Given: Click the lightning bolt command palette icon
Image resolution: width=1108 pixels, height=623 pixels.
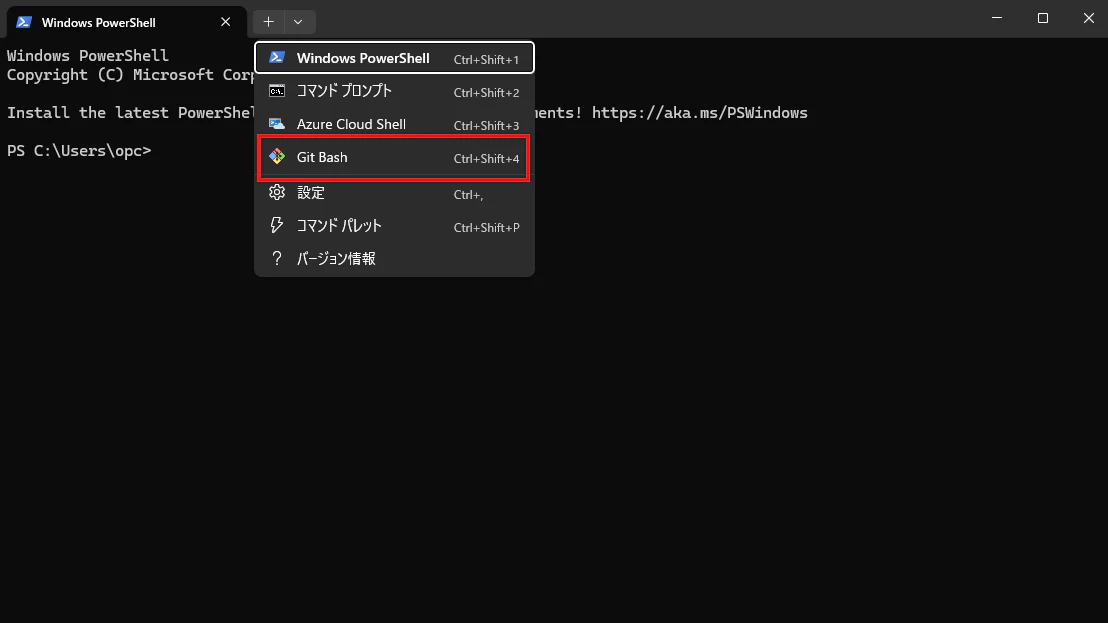Looking at the screenshot, I should click(x=277, y=225).
